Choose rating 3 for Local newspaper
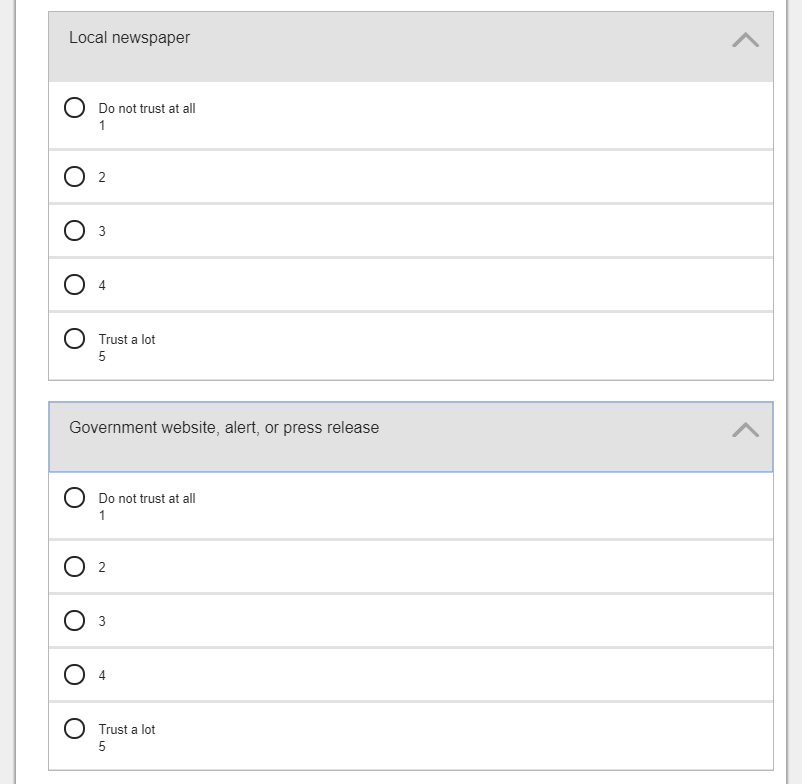Screen dimensions: 802x784 coord(75,231)
